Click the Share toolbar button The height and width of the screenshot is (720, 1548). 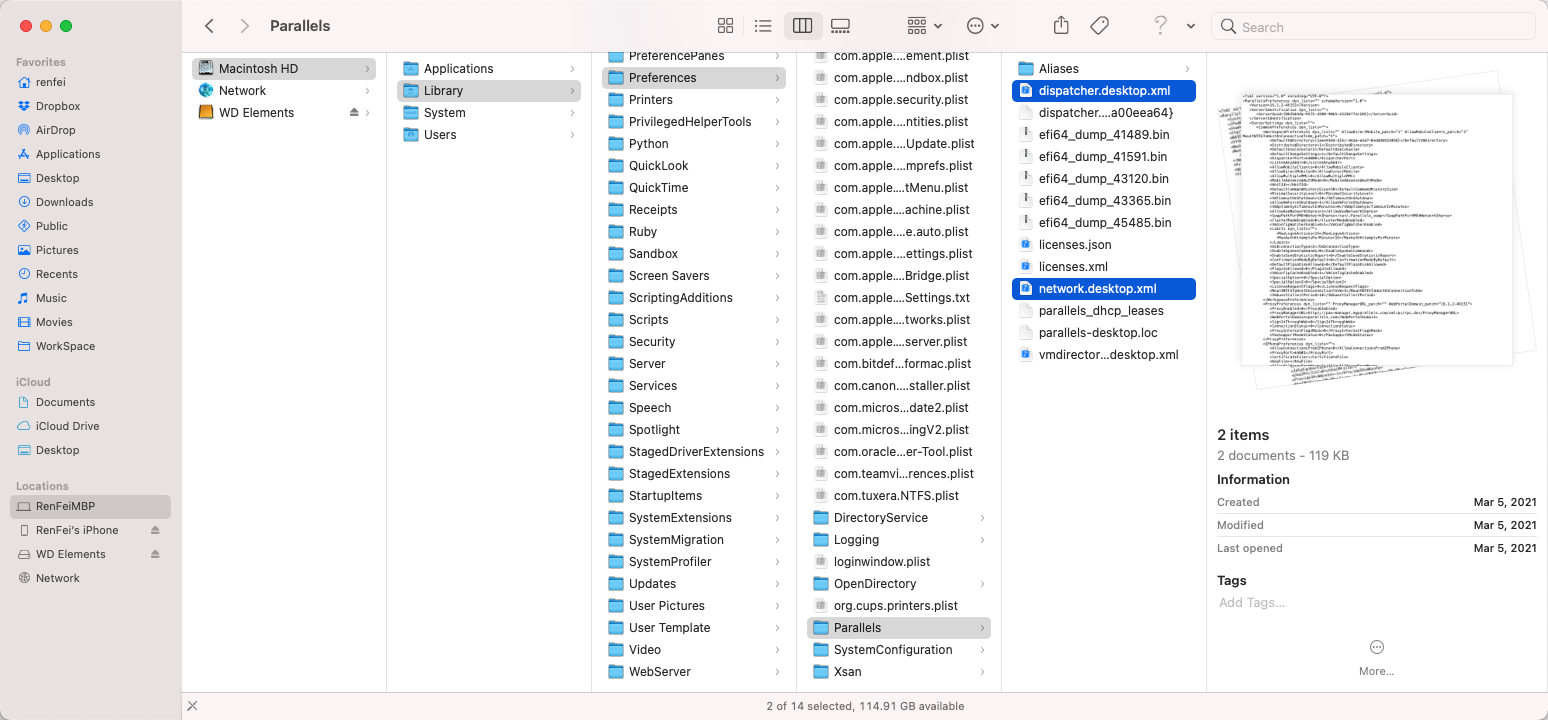1062,26
